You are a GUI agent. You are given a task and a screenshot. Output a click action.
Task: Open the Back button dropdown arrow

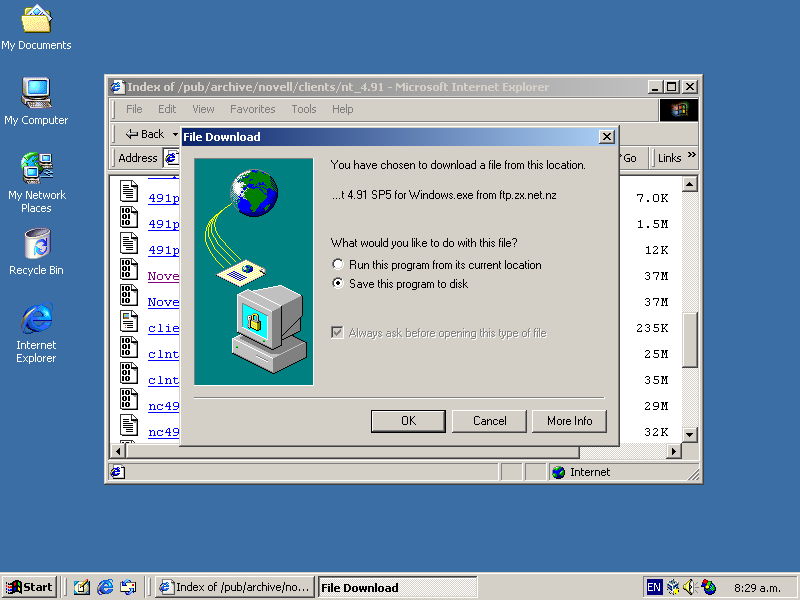click(175, 134)
